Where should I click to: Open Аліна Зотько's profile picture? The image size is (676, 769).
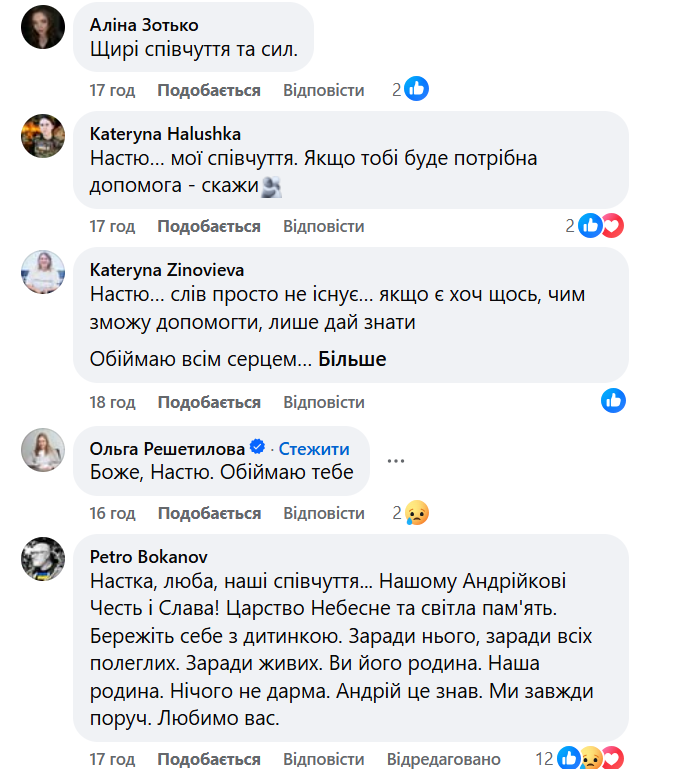pyautogui.click(x=43, y=28)
